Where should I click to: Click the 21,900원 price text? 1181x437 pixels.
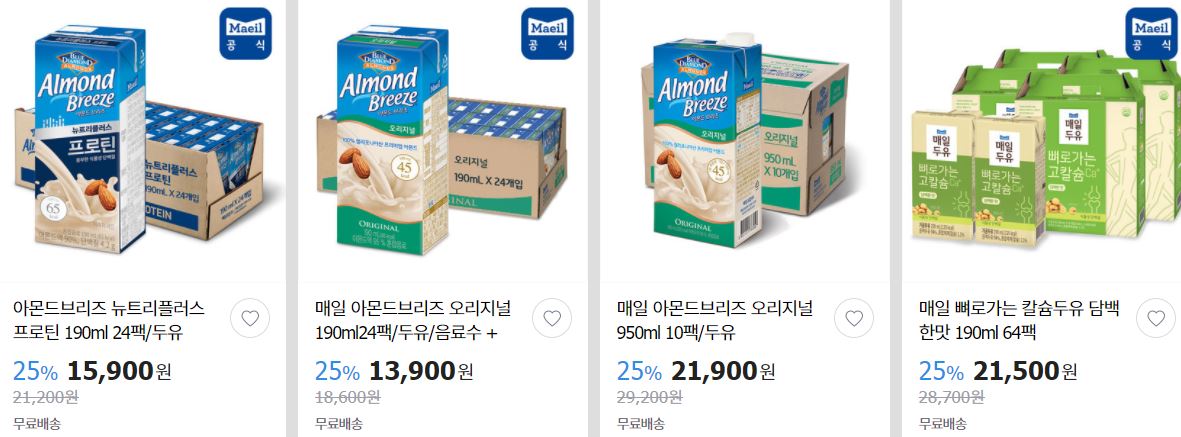(724, 371)
